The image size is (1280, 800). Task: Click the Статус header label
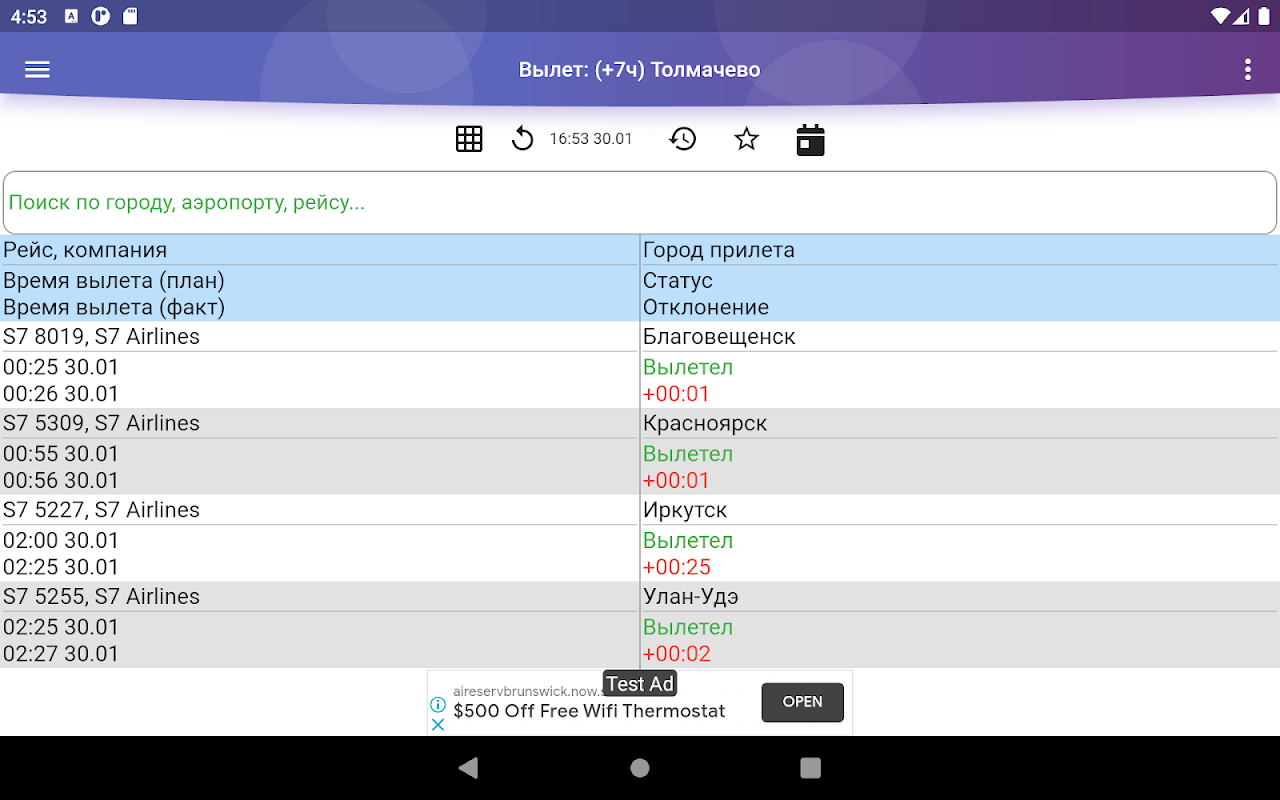678,281
